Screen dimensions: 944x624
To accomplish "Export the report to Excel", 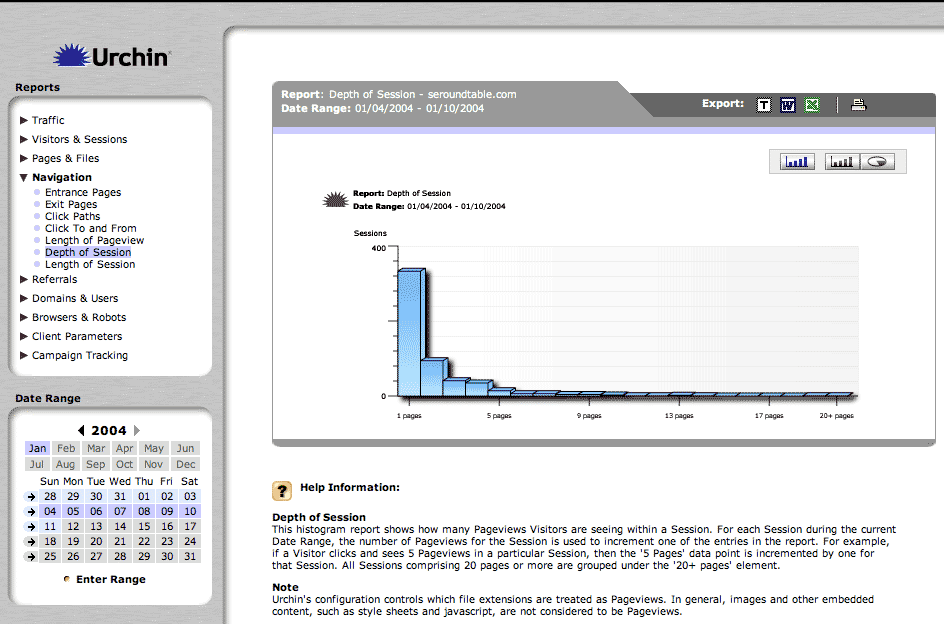I will 812,105.
